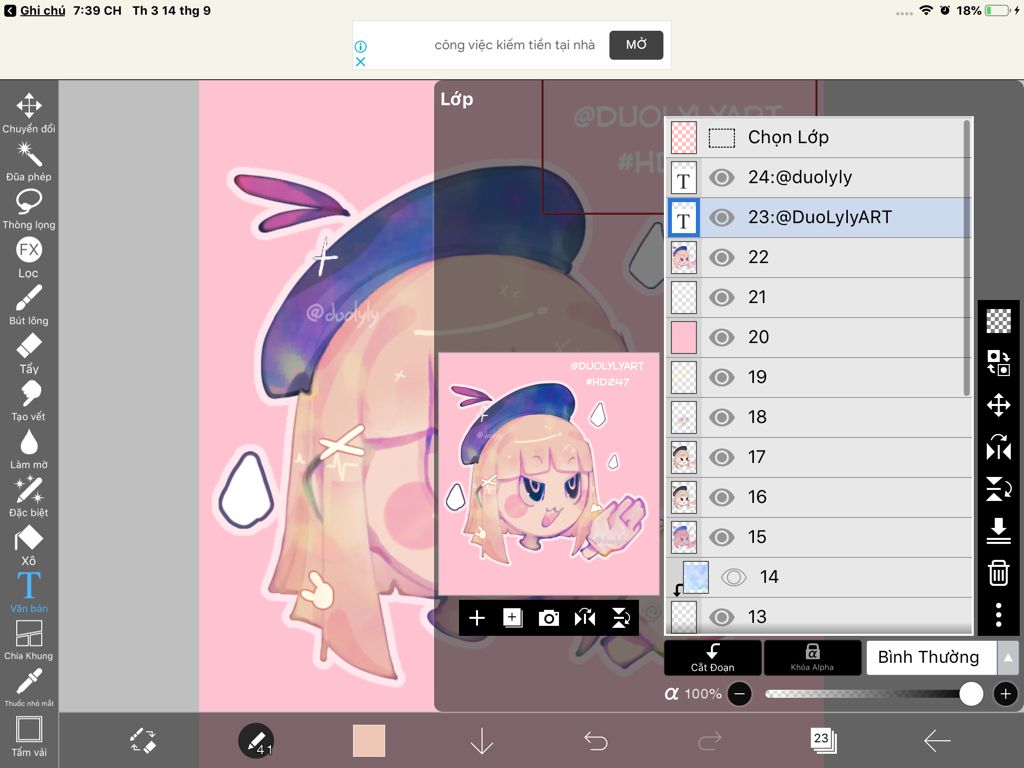Select layer 15 thumbnail
The width and height of the screenshot is (1024, 768).
pyautogui.click(x=684, y=537)
